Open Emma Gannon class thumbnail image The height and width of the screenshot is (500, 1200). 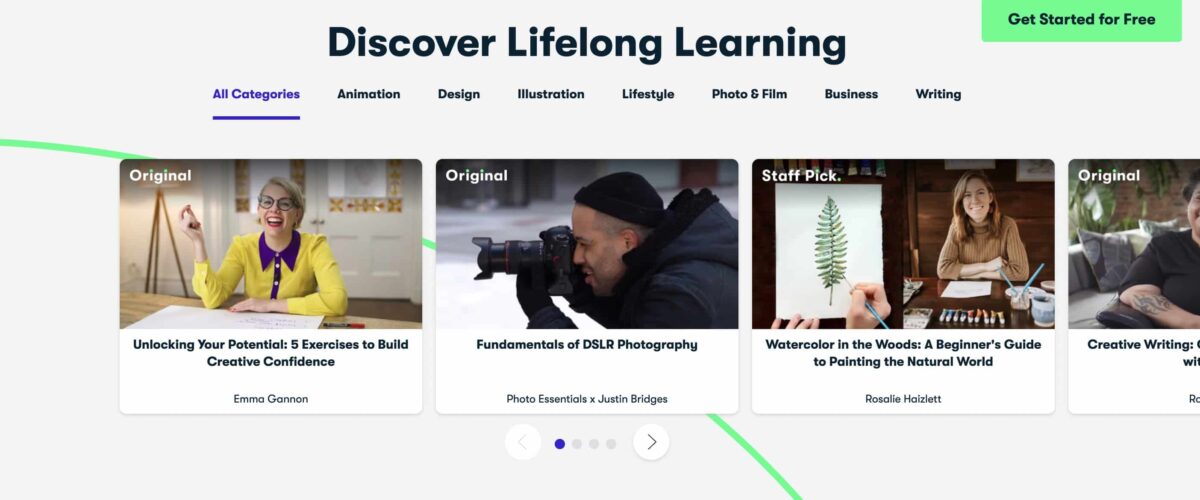[271, 244]
